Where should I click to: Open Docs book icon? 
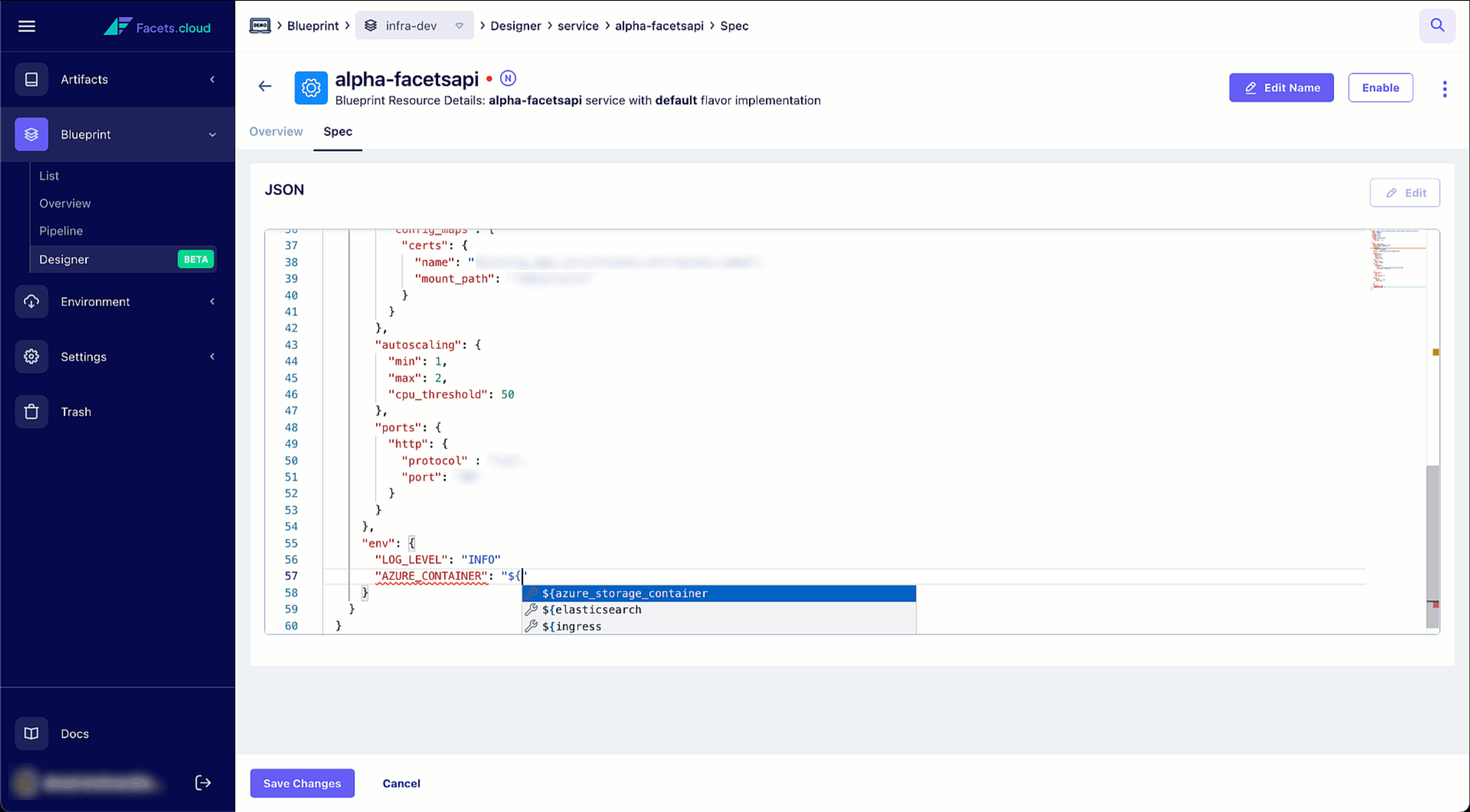[31, 733]
